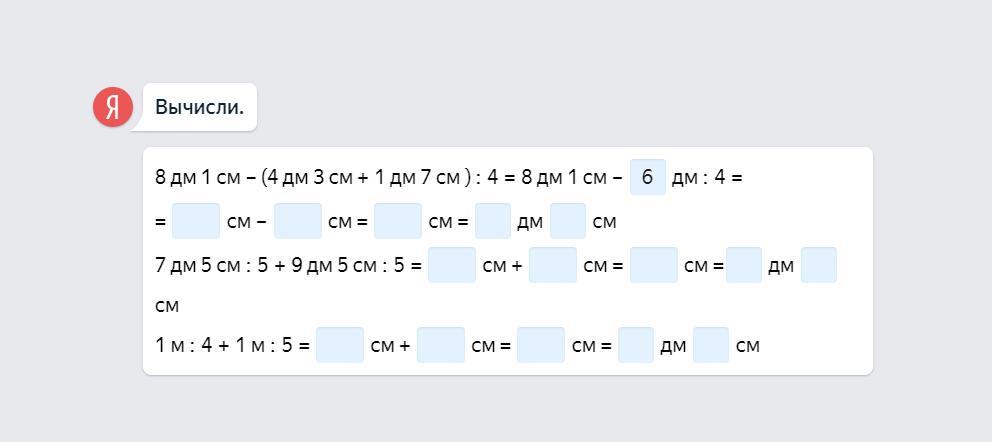The height and width of the screenshot is (442, 992).
Task: Select first см field after equals sign in row two
Action: coord(195,221)
